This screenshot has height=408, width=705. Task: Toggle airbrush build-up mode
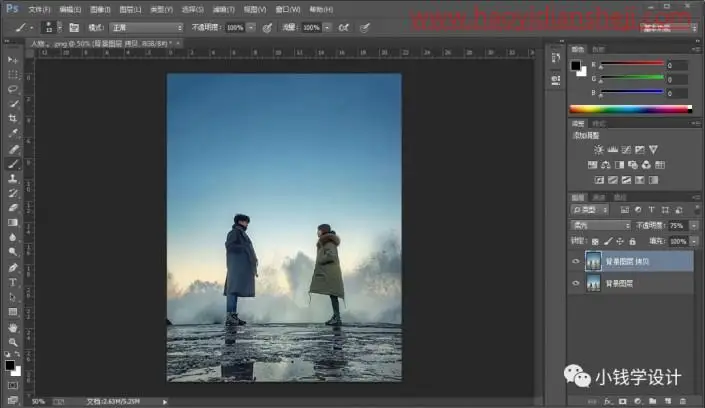[x=344, y=28]
